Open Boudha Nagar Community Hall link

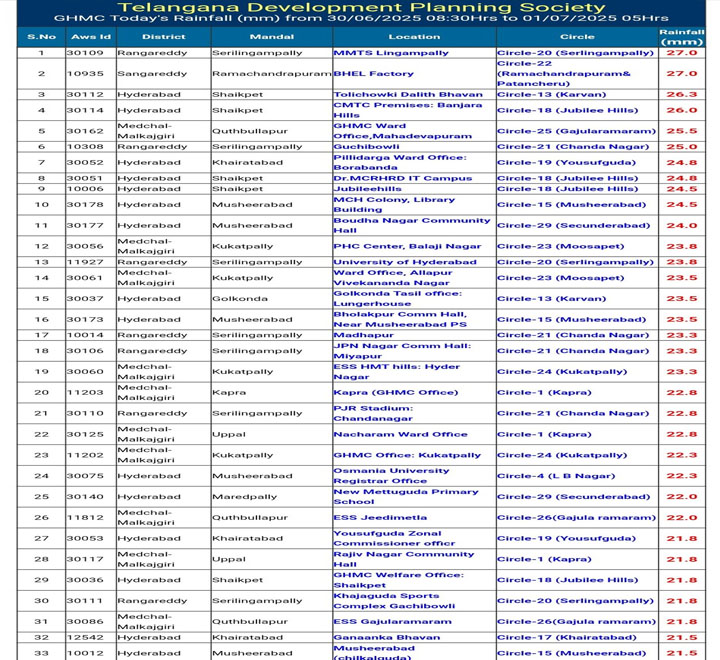412,226
